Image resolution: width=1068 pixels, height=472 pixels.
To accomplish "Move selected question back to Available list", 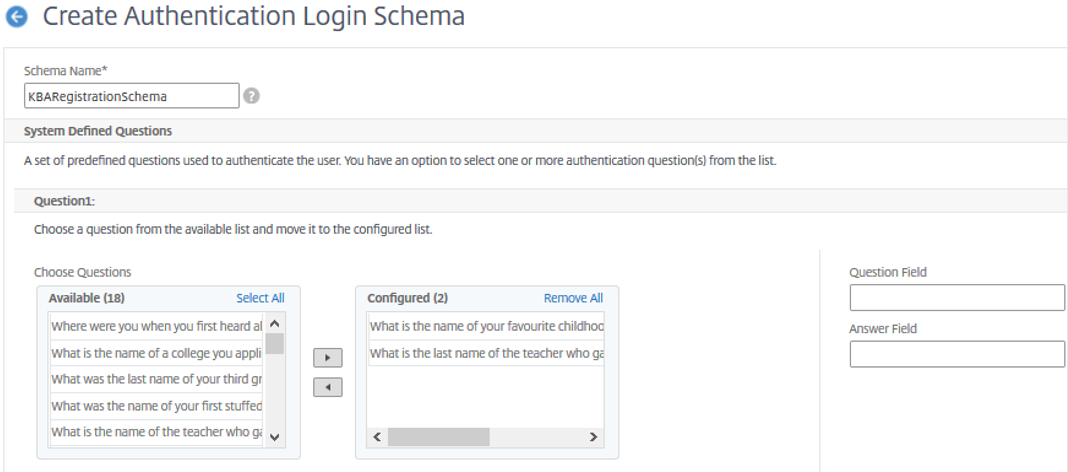I will (328, 388).
